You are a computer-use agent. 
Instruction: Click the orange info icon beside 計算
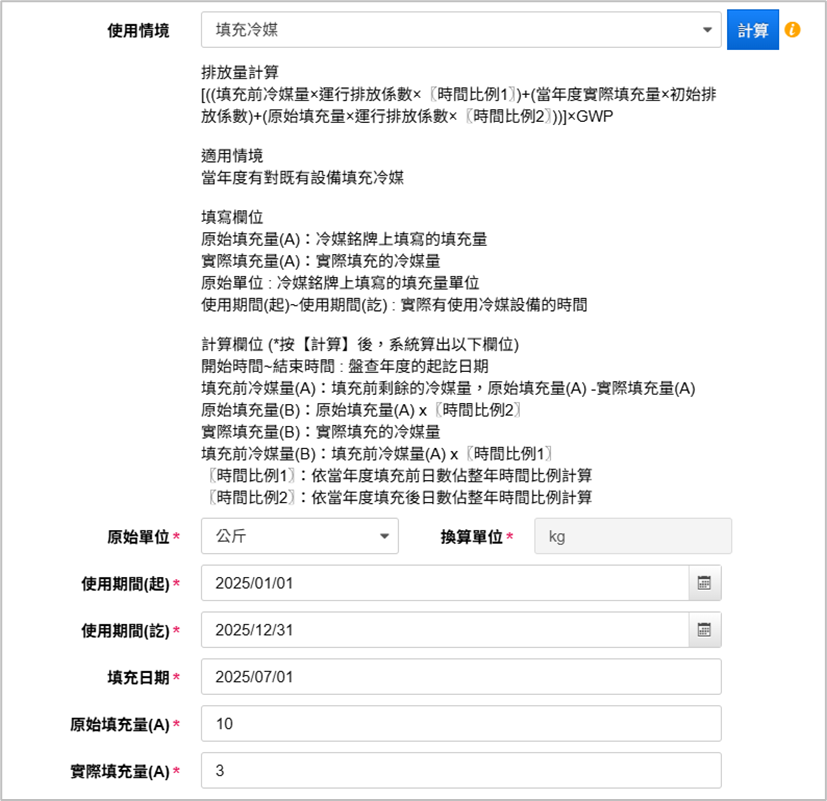pos(792,30)
